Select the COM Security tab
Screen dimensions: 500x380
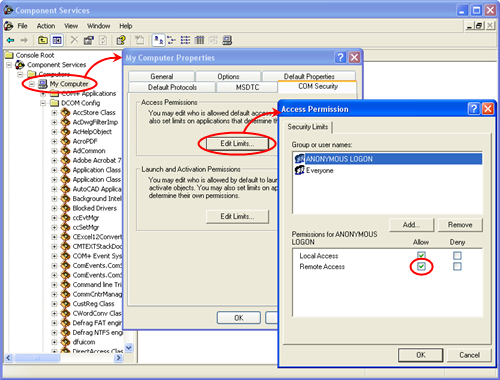click(318, 86)
